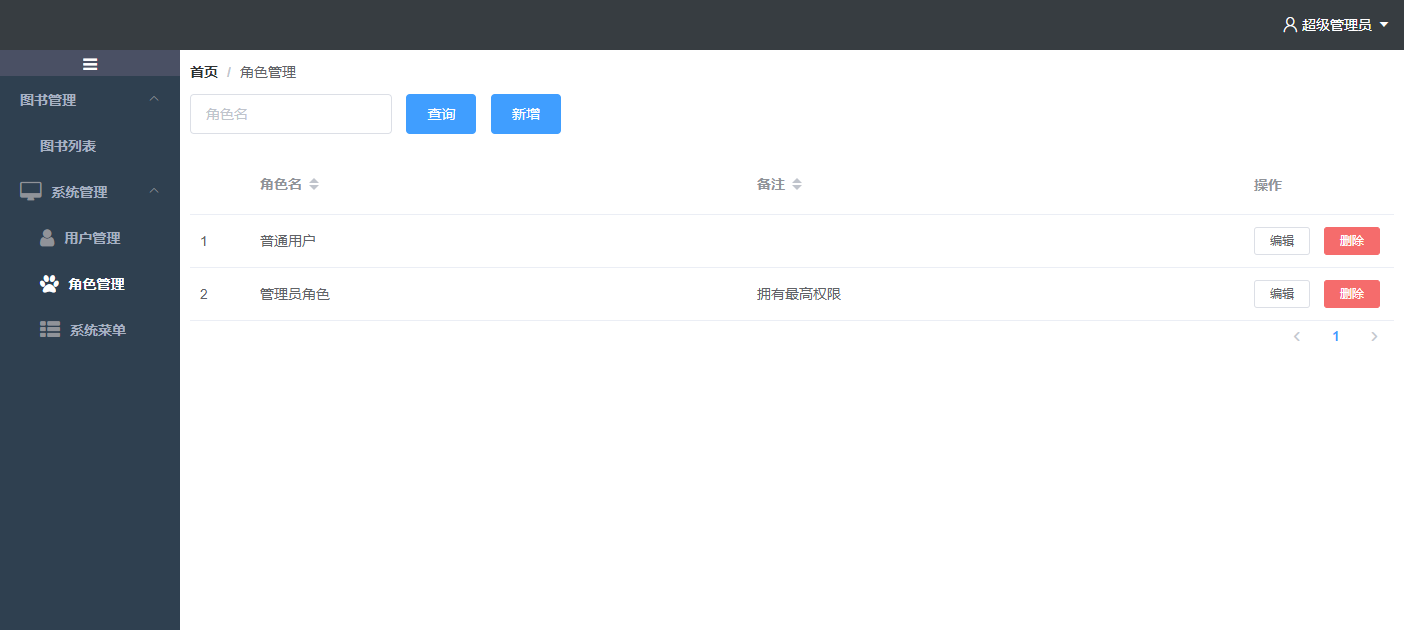Click the 图书管理 submenu title
The width and height of the screenshot is (1404, 630).
click(90, 100)
